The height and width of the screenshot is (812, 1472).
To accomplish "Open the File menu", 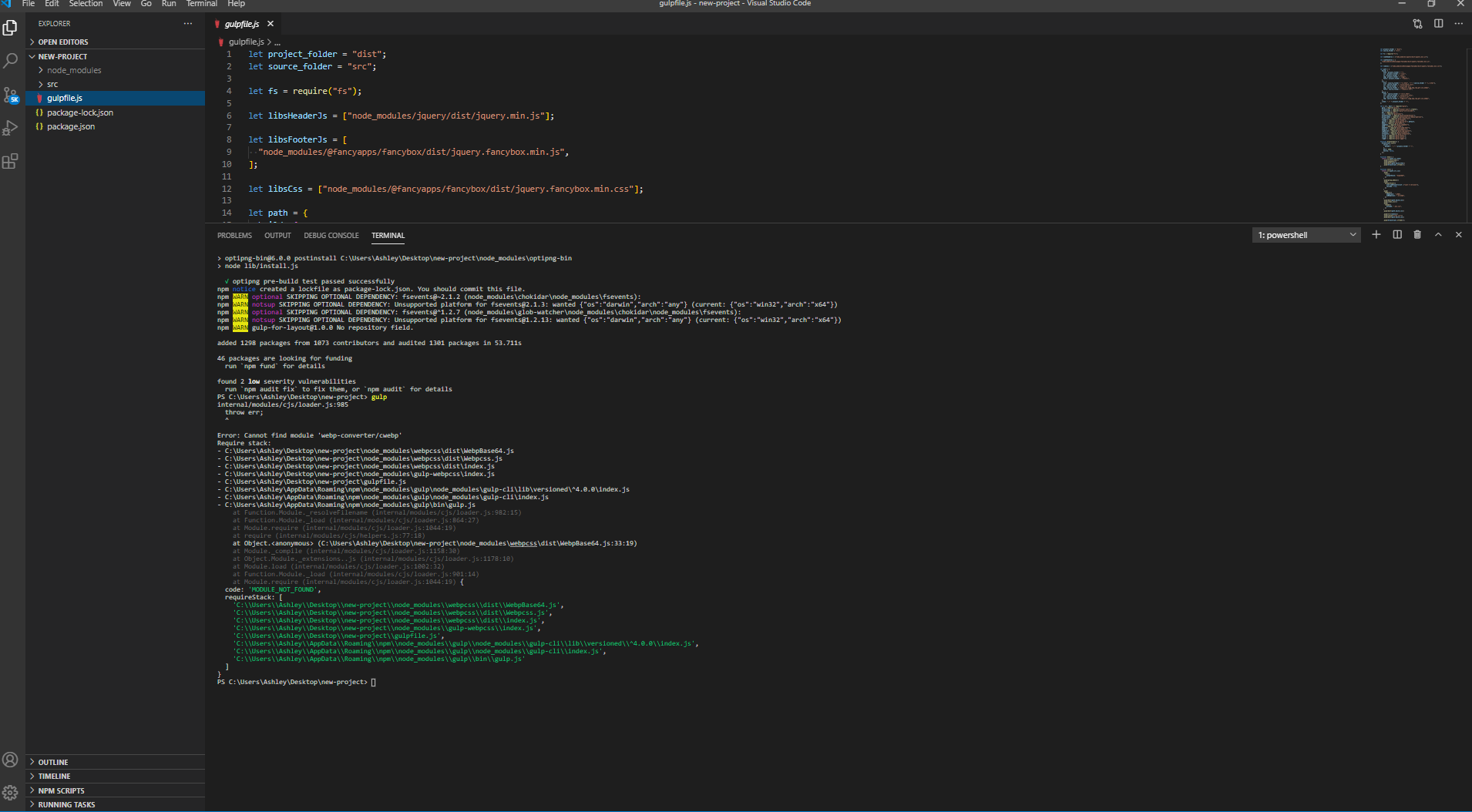I will [29, 4].
